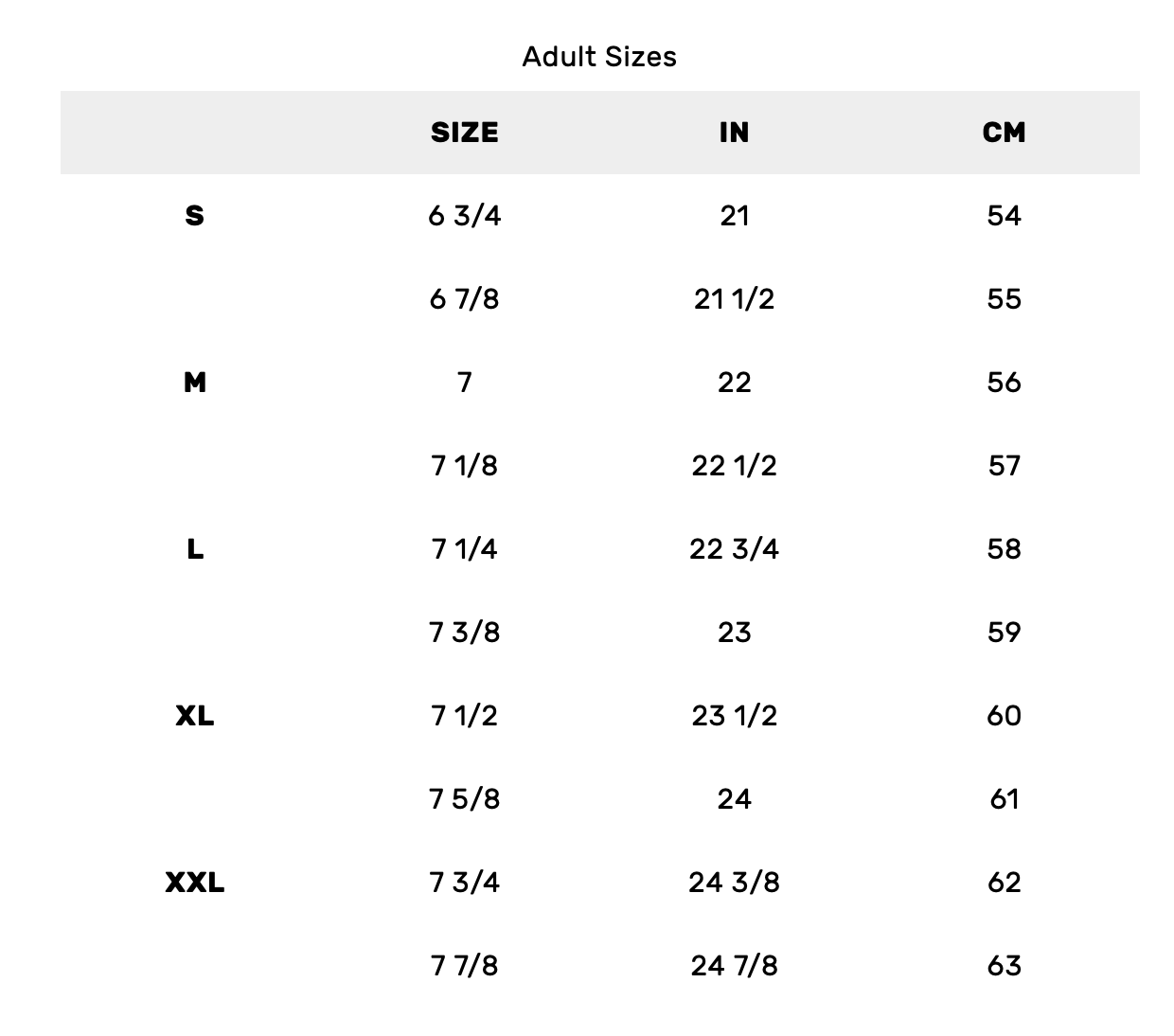Click the 6 7/8 hat size cell

coord(464,299)
